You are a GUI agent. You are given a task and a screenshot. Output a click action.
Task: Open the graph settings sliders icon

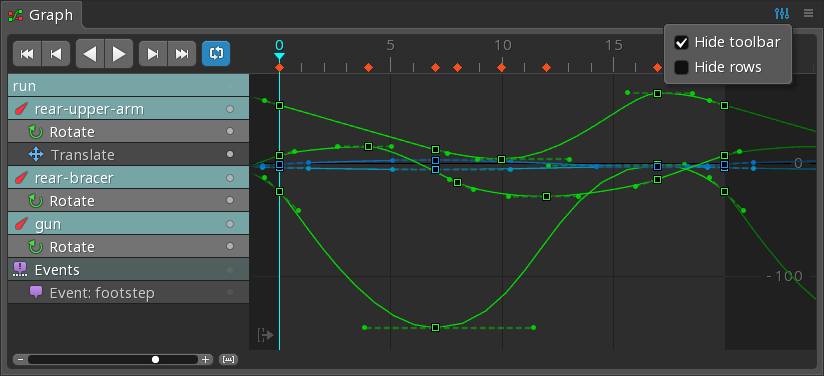782,14
